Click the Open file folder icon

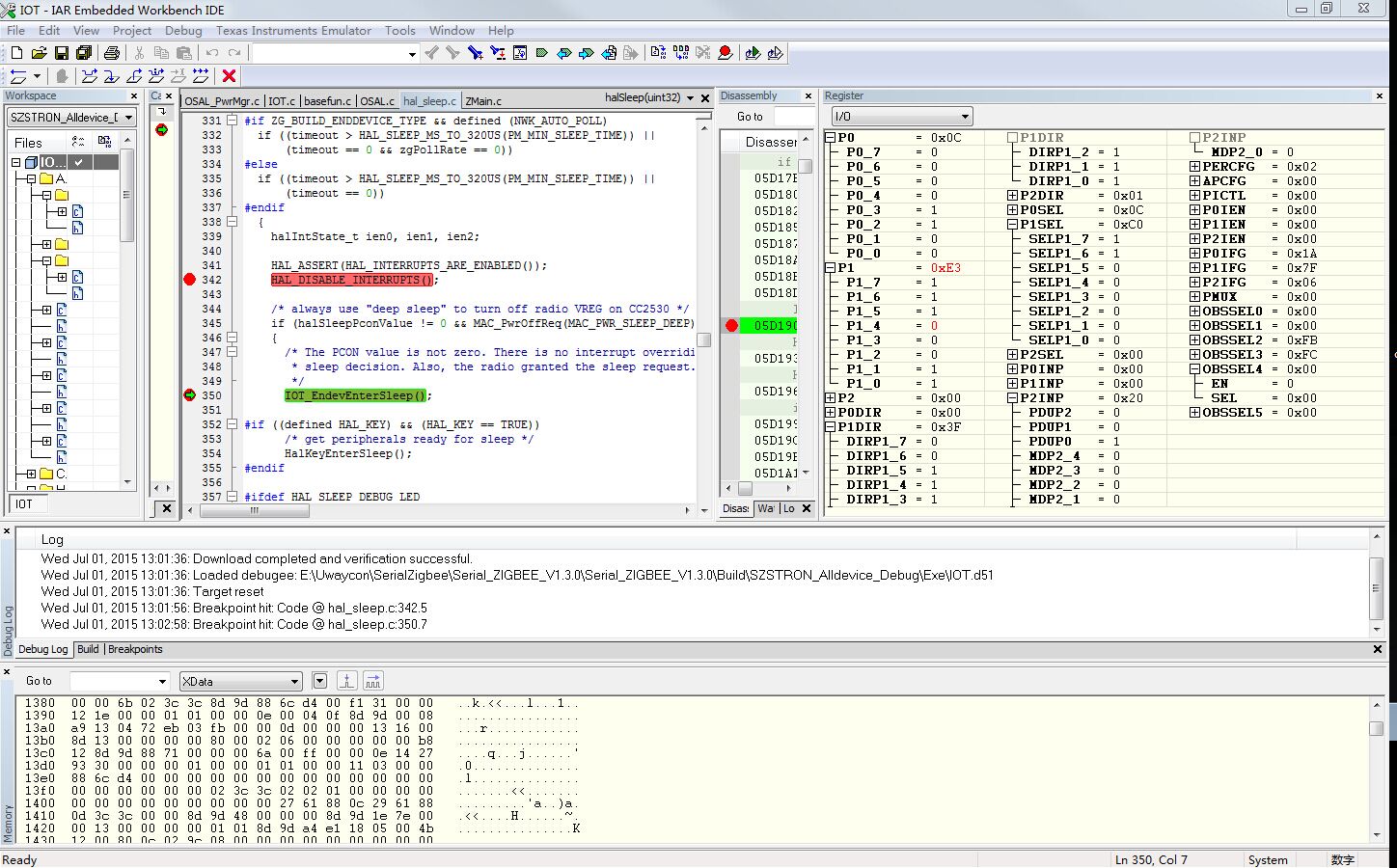pos(39,53)
